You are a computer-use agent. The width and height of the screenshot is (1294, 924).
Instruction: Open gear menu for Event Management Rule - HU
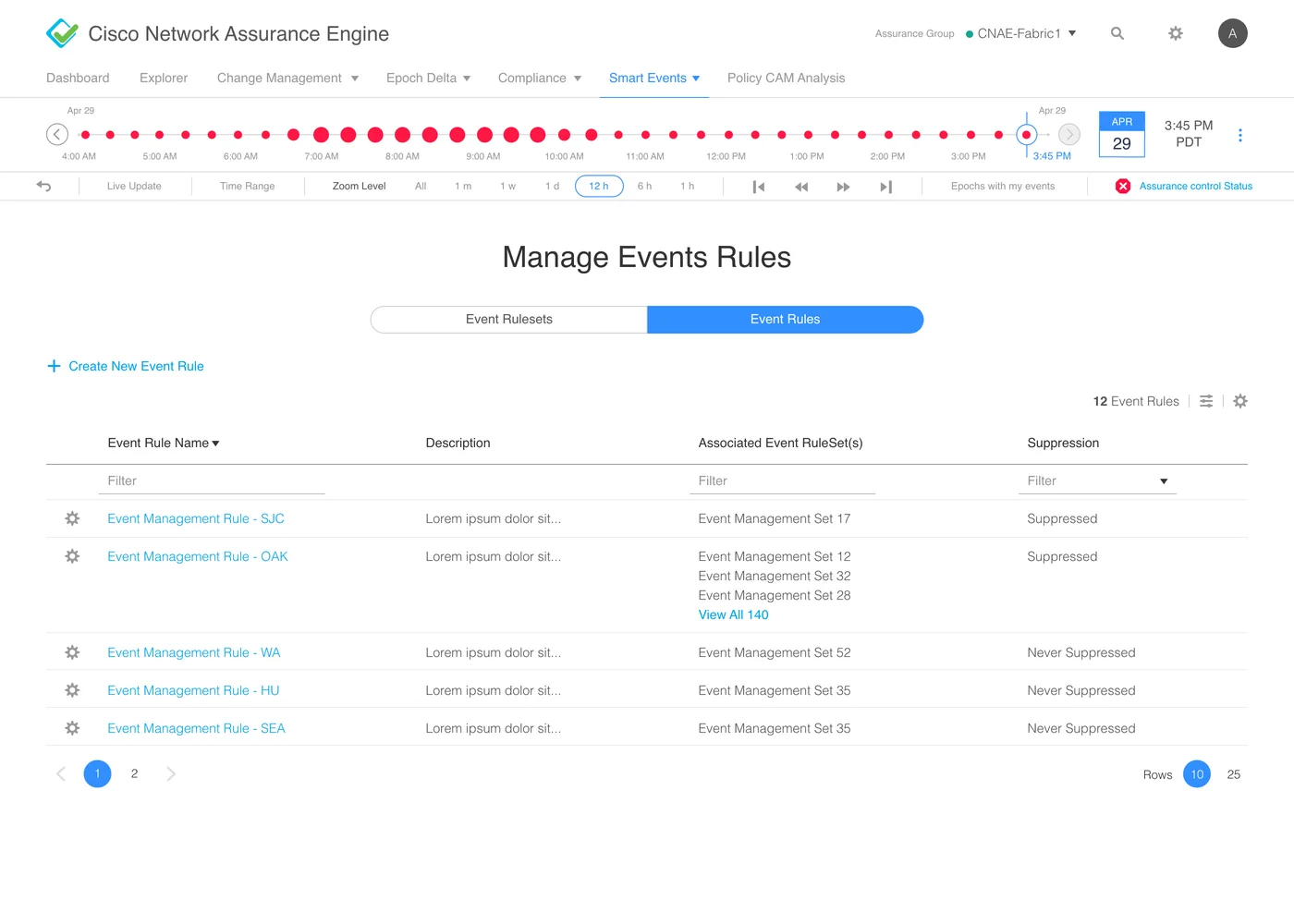tap(72, 690)
